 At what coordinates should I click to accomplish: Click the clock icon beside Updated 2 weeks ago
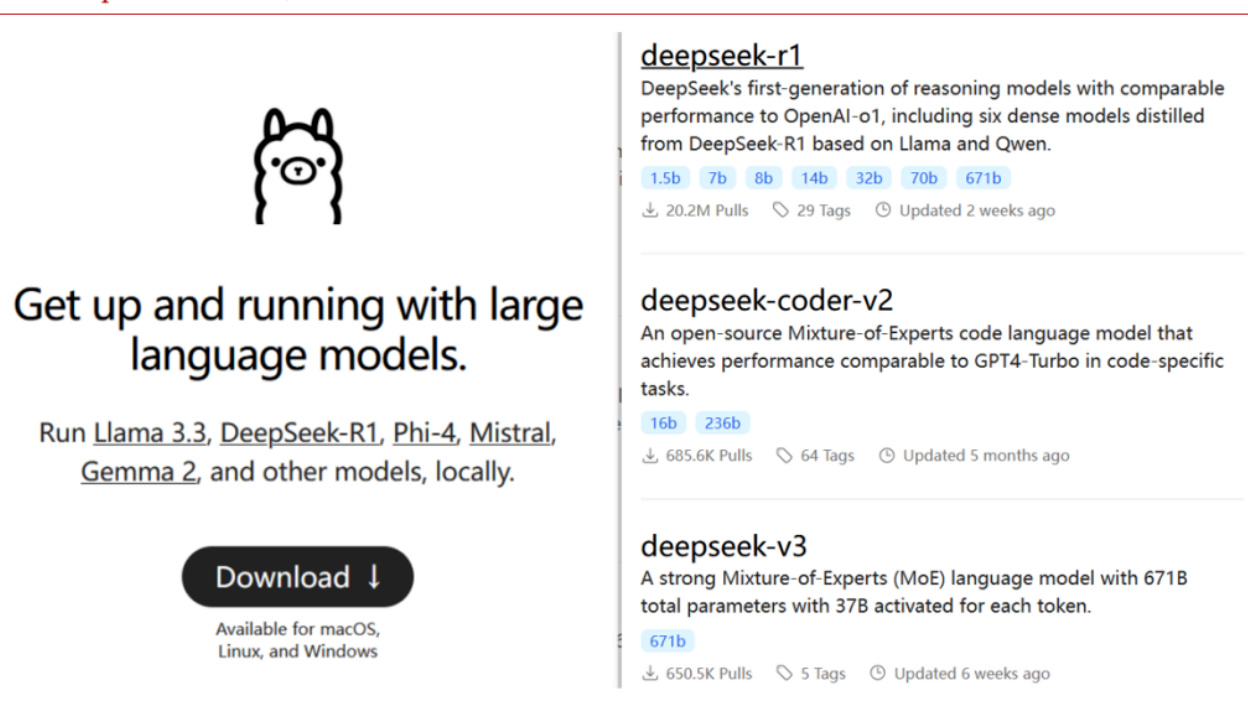click(x=883, y=210)
